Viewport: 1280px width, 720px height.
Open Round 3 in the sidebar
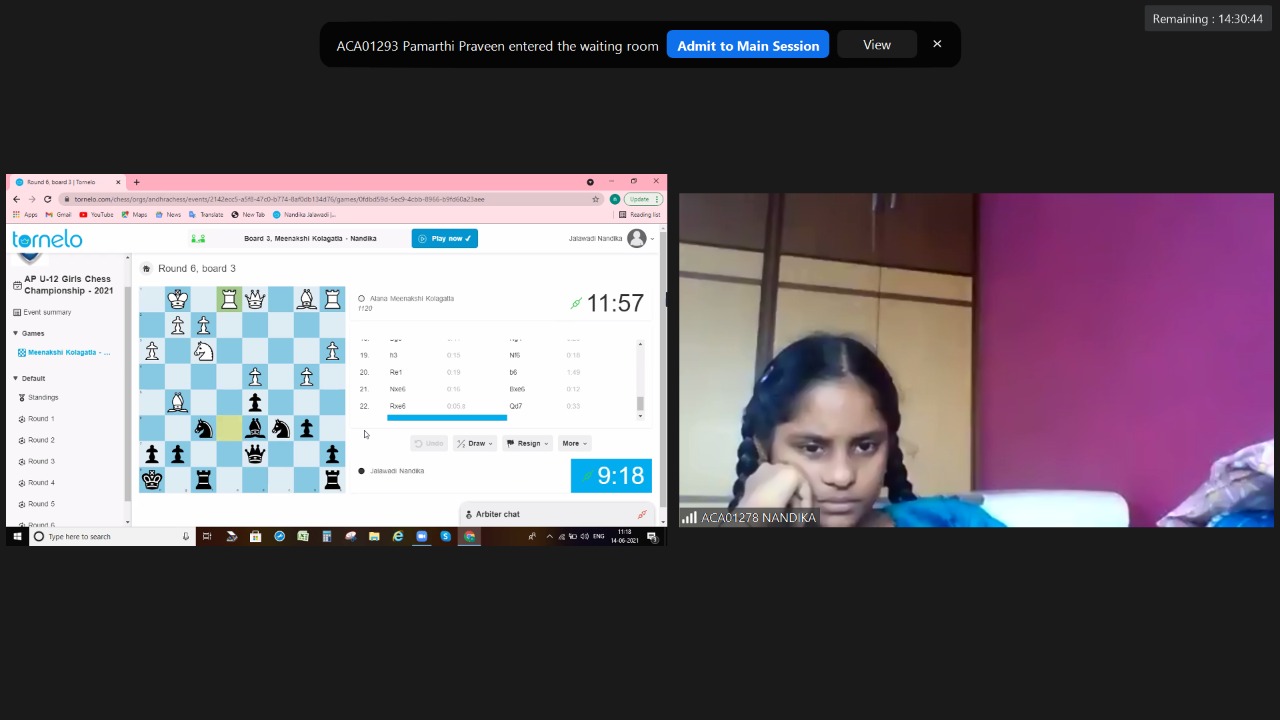point(41,461)
